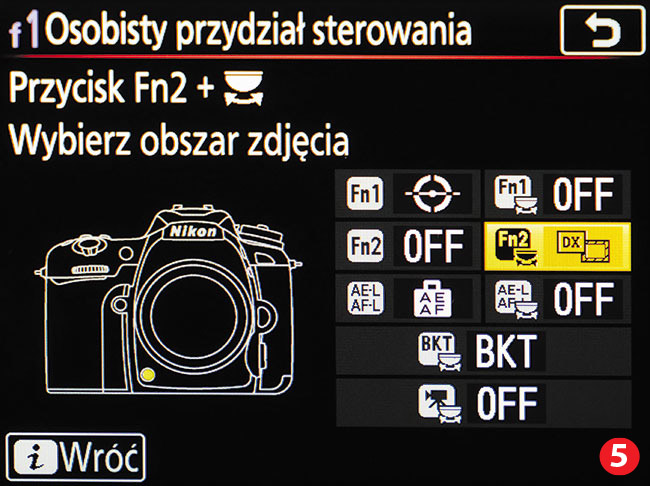Image resolution: width=650 pixels, height=486 pixels.
Task: Select the movie record button plus dial icon
Action: point(439,404)
